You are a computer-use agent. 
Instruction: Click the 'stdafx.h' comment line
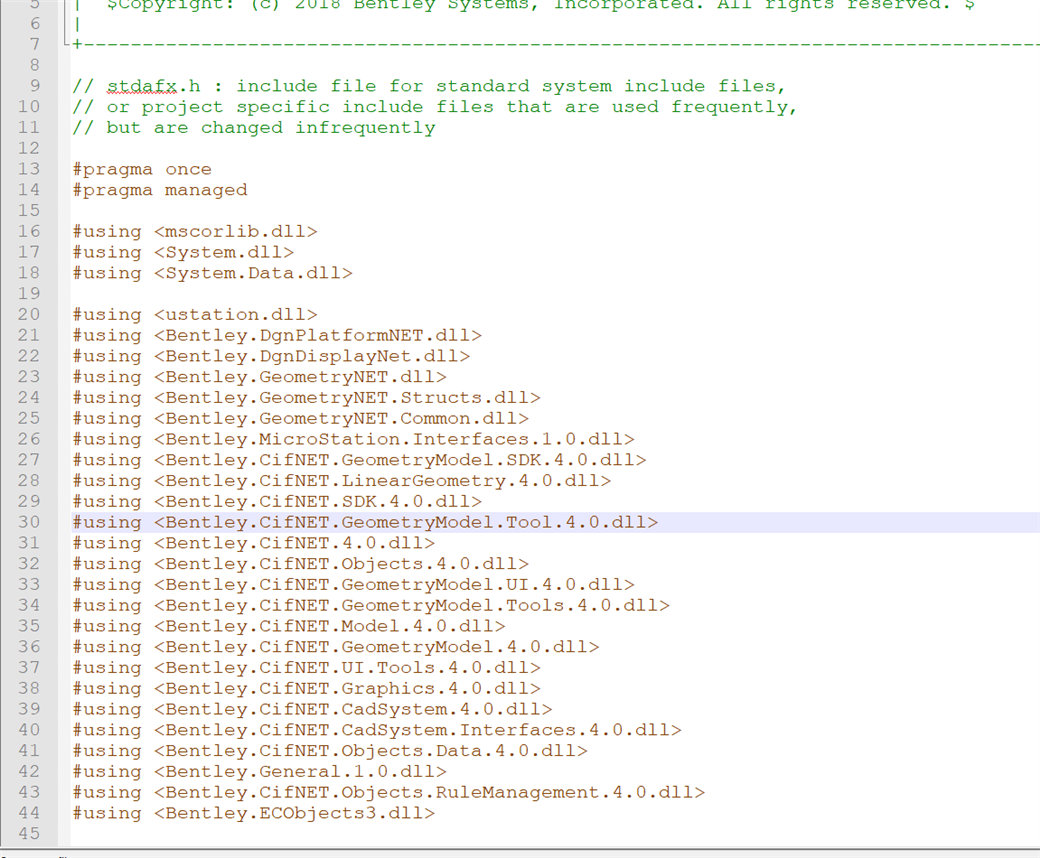coord(429,86)
